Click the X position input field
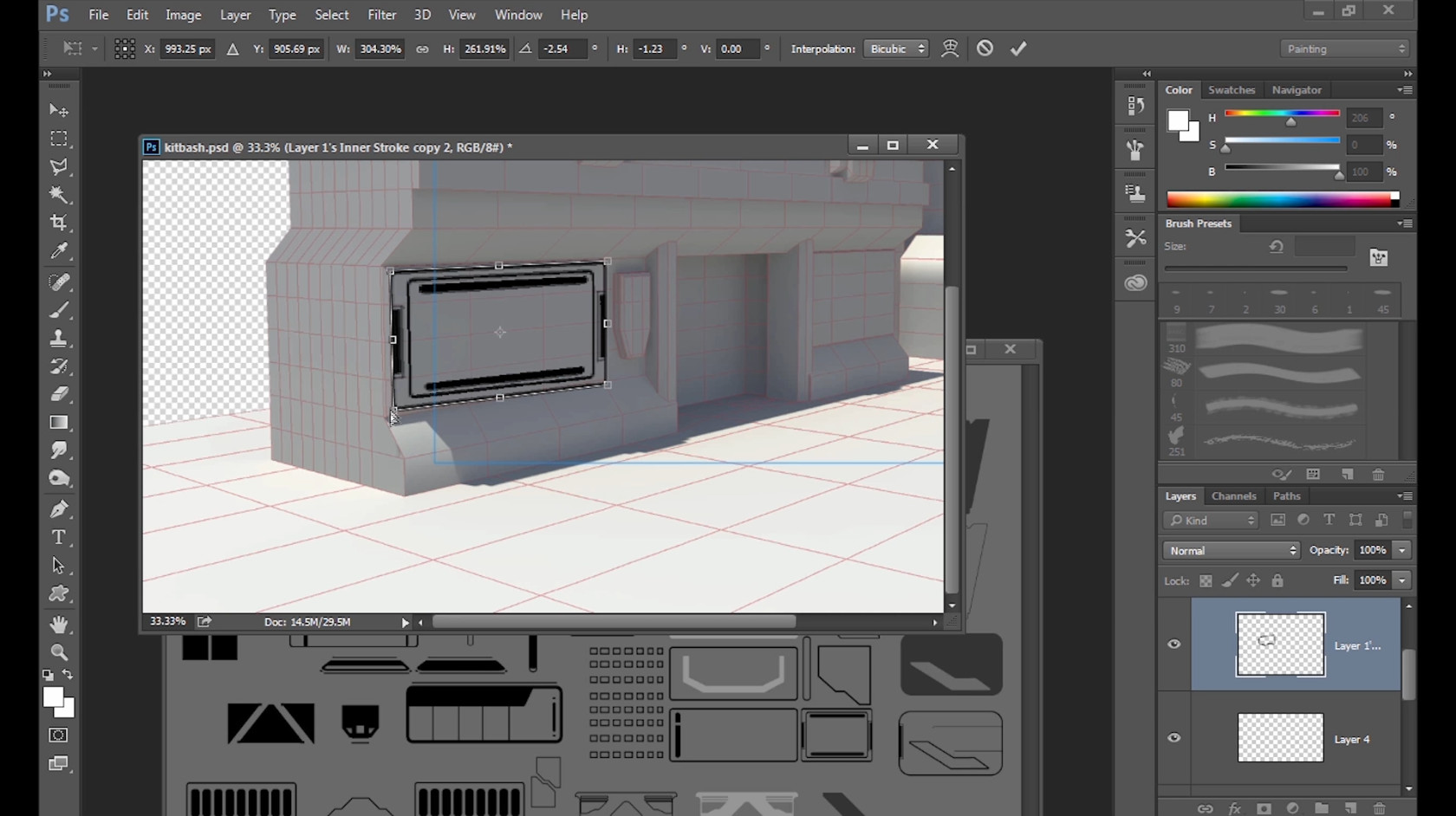Image resolution: width=1456 pixels, height=816 pixels. [x=188, y=49]
